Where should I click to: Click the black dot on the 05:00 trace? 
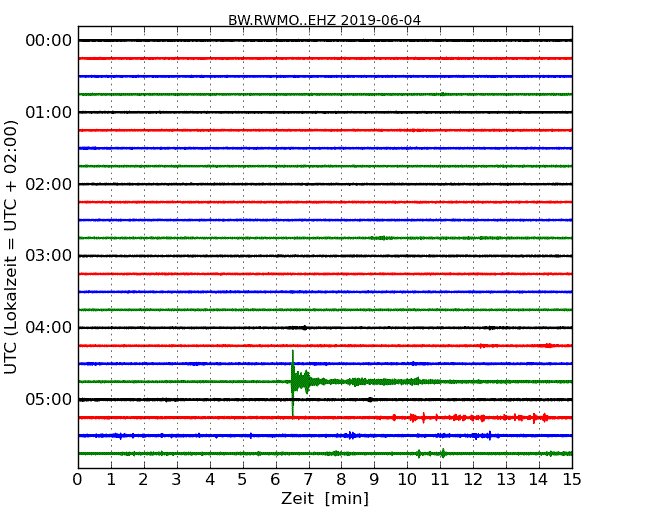click(370, 400)
